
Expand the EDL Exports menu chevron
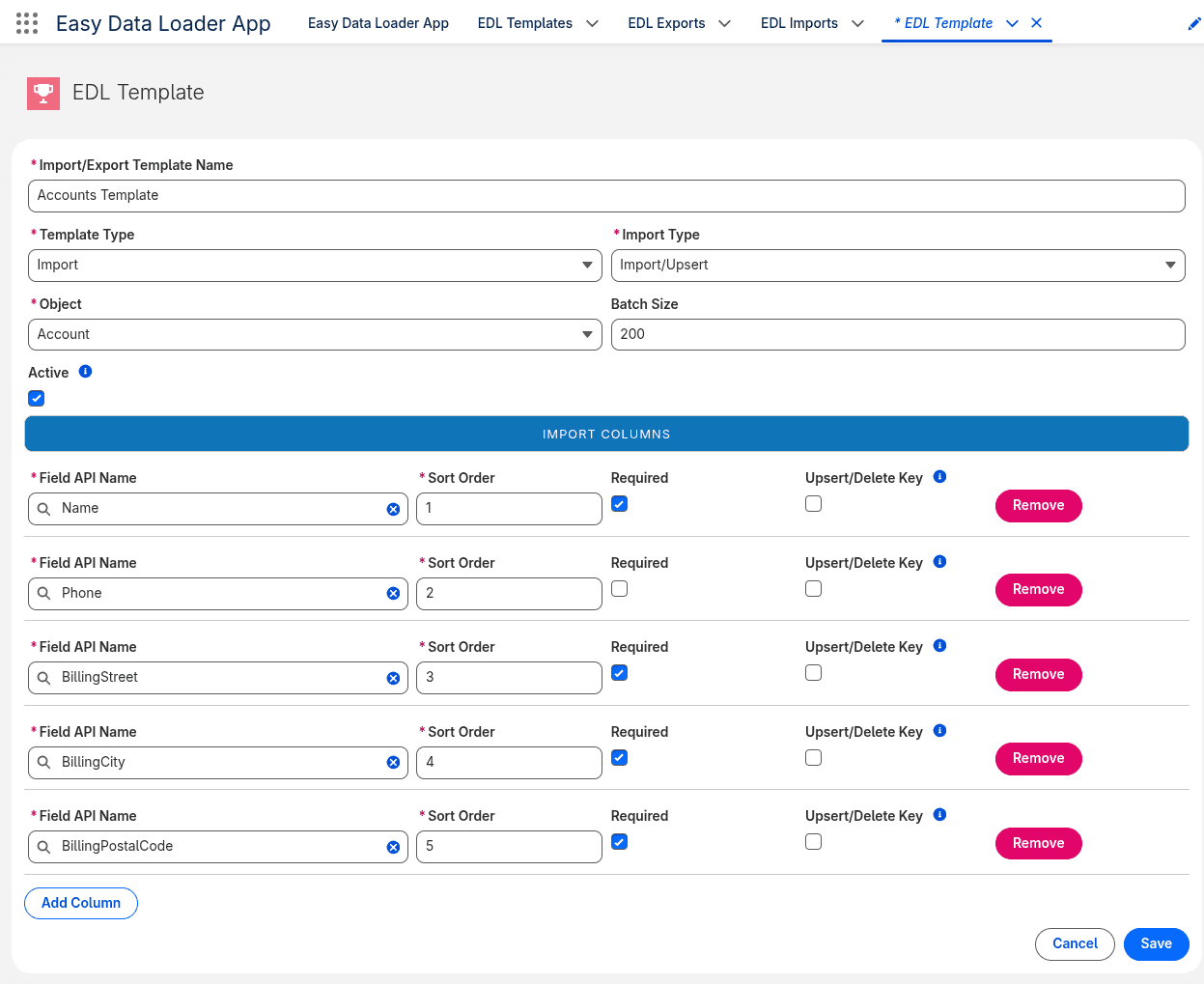[x=725, y=24]
